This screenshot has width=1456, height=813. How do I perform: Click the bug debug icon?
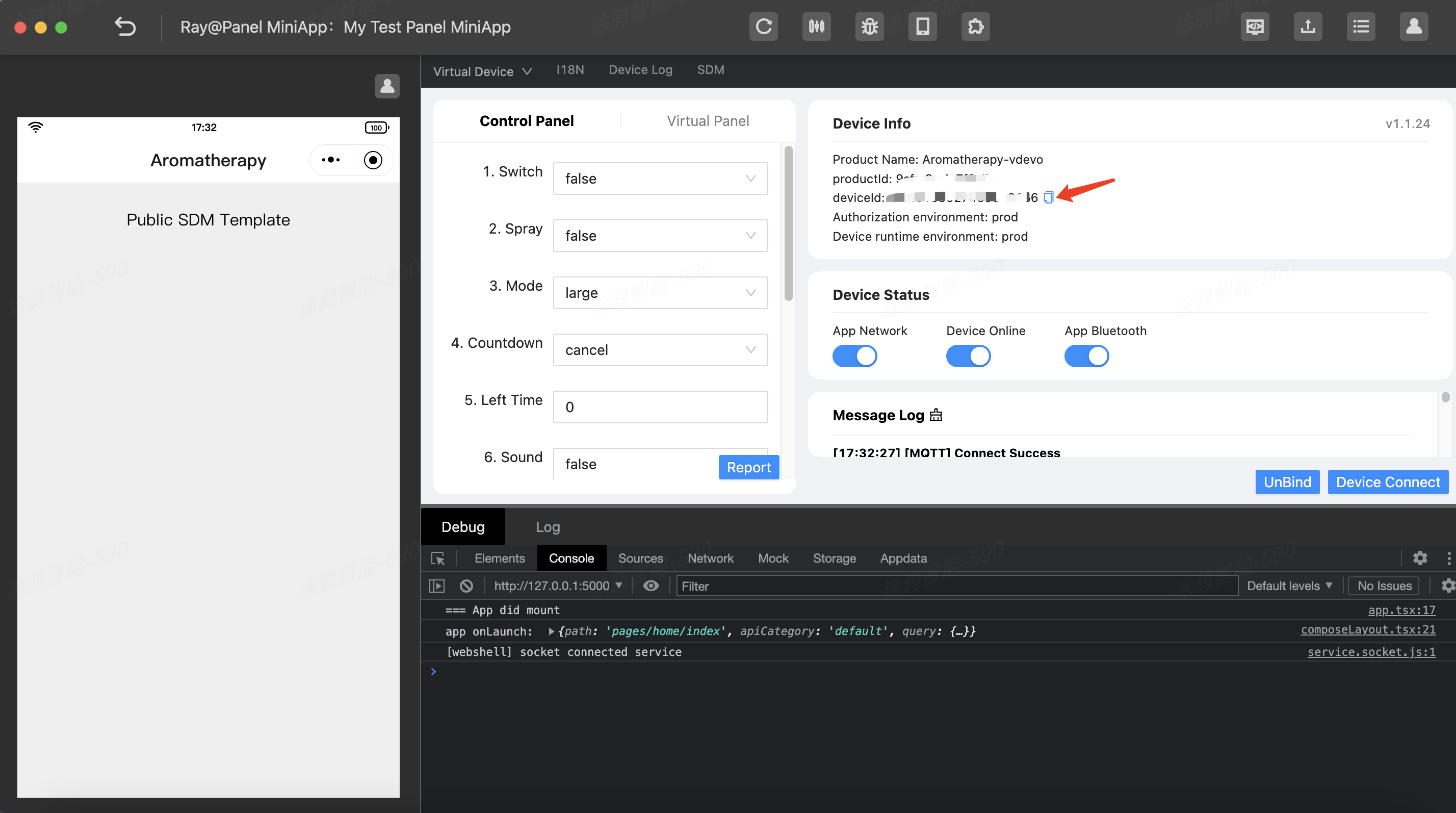[869, 27]
